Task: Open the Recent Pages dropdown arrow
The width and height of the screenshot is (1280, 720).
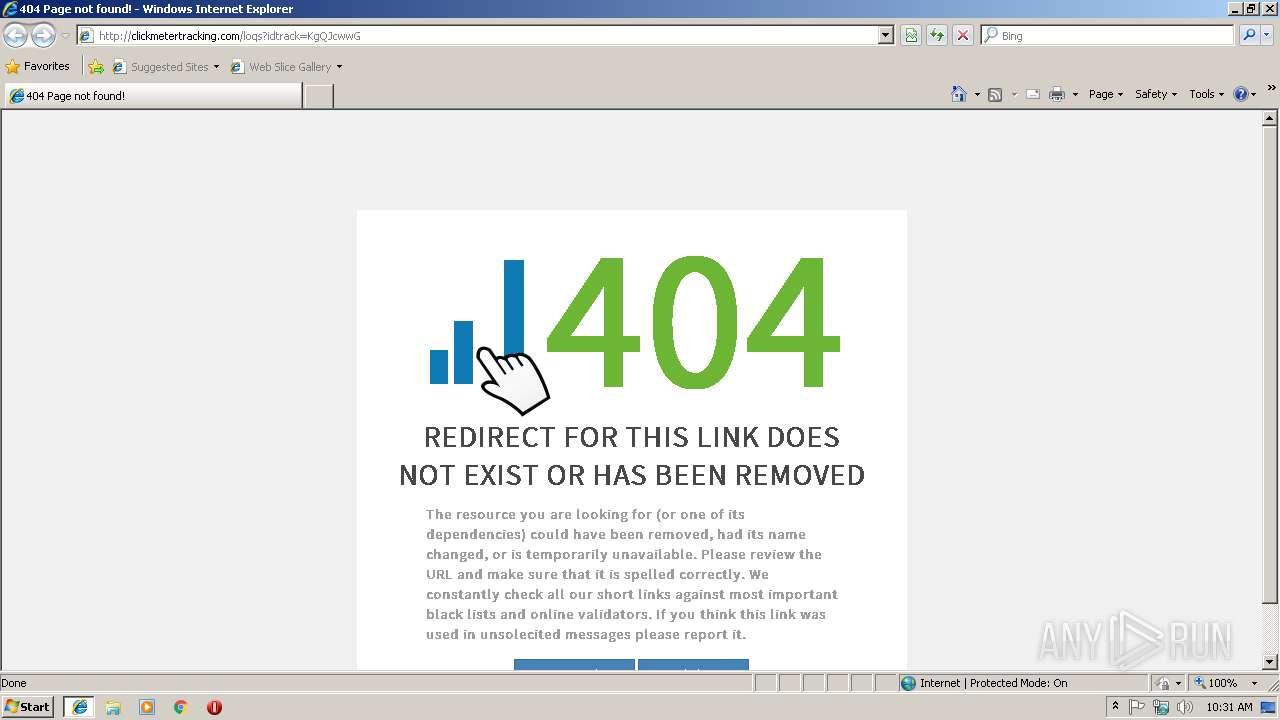Action: [x=65, y=36]
